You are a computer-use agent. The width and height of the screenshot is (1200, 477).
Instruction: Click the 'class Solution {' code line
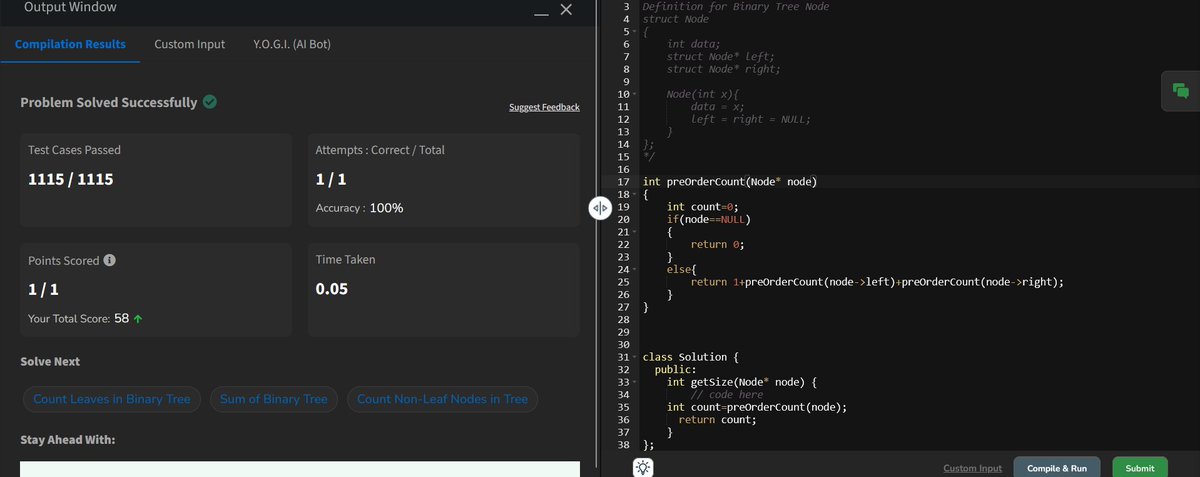tap(691, 357)
